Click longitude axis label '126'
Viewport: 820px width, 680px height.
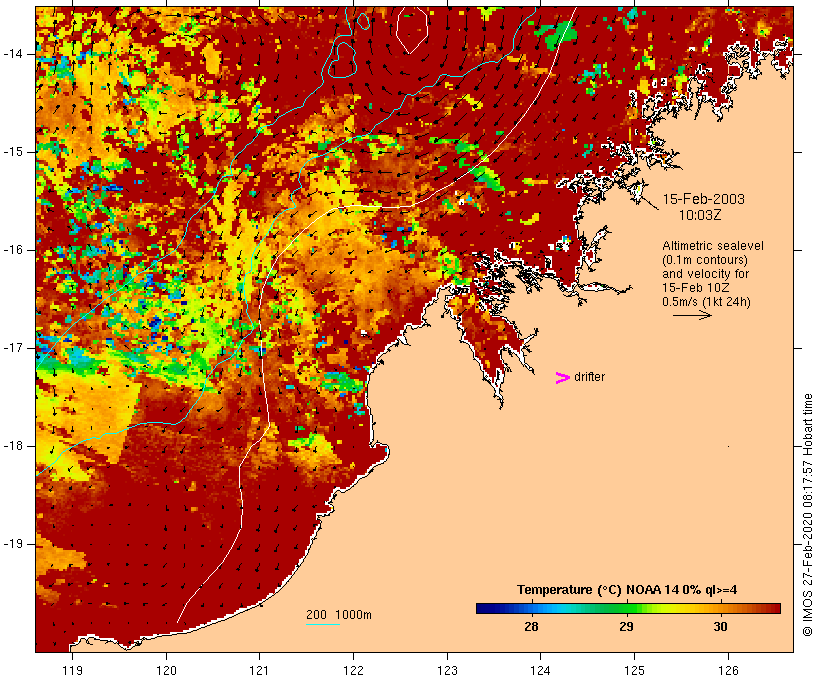pyautogui.click(x=728, y=670)
